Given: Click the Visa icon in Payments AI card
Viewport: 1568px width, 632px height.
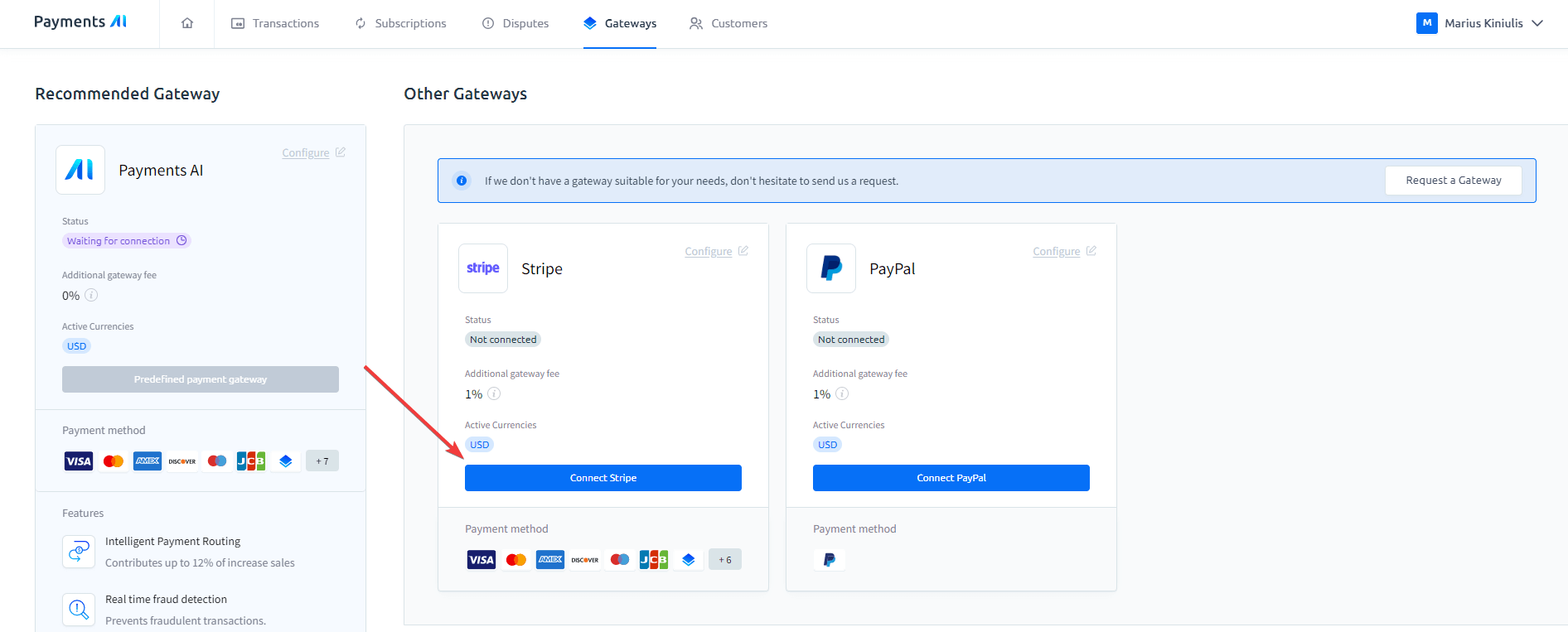Looking at the screenshot, I should (x=79, y=461).
